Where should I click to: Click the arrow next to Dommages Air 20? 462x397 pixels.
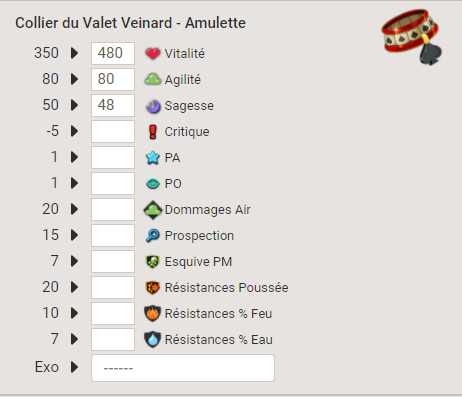pos(75,209)
